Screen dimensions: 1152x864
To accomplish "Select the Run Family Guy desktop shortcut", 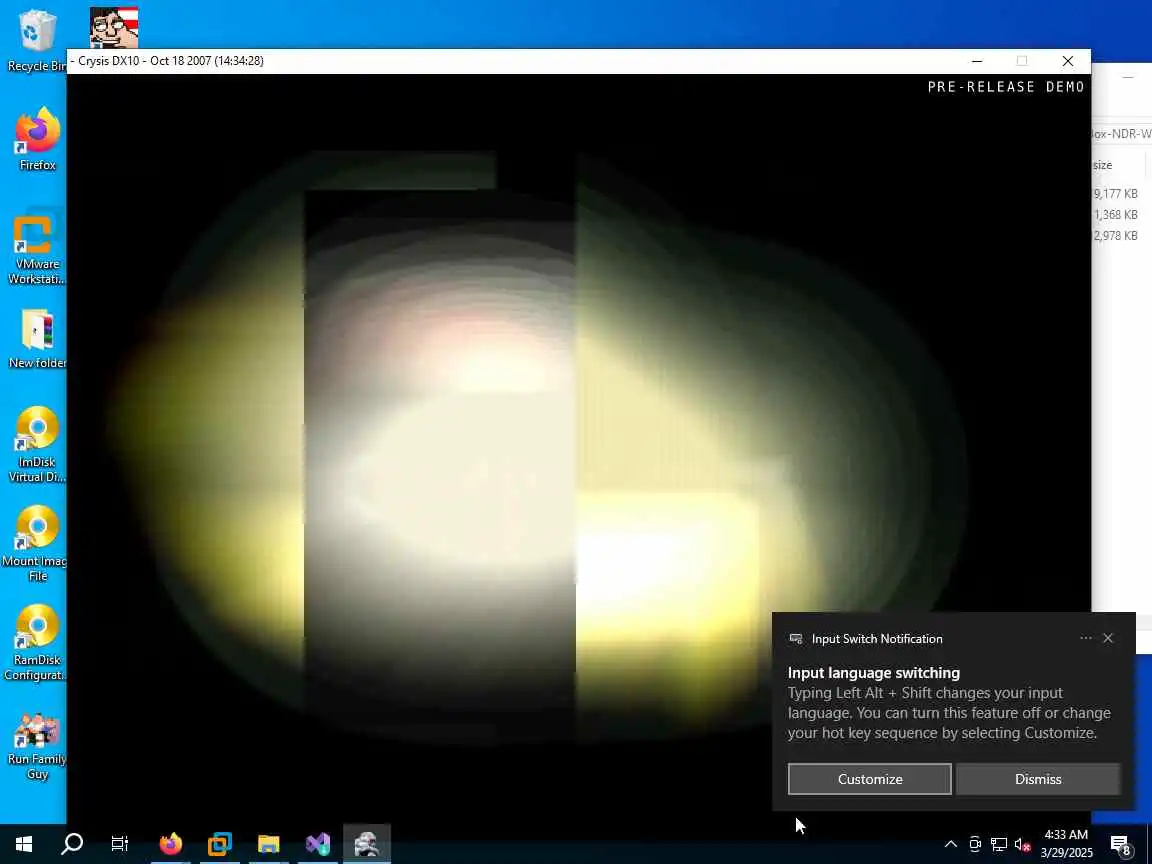I will click(x=37, y=744).
